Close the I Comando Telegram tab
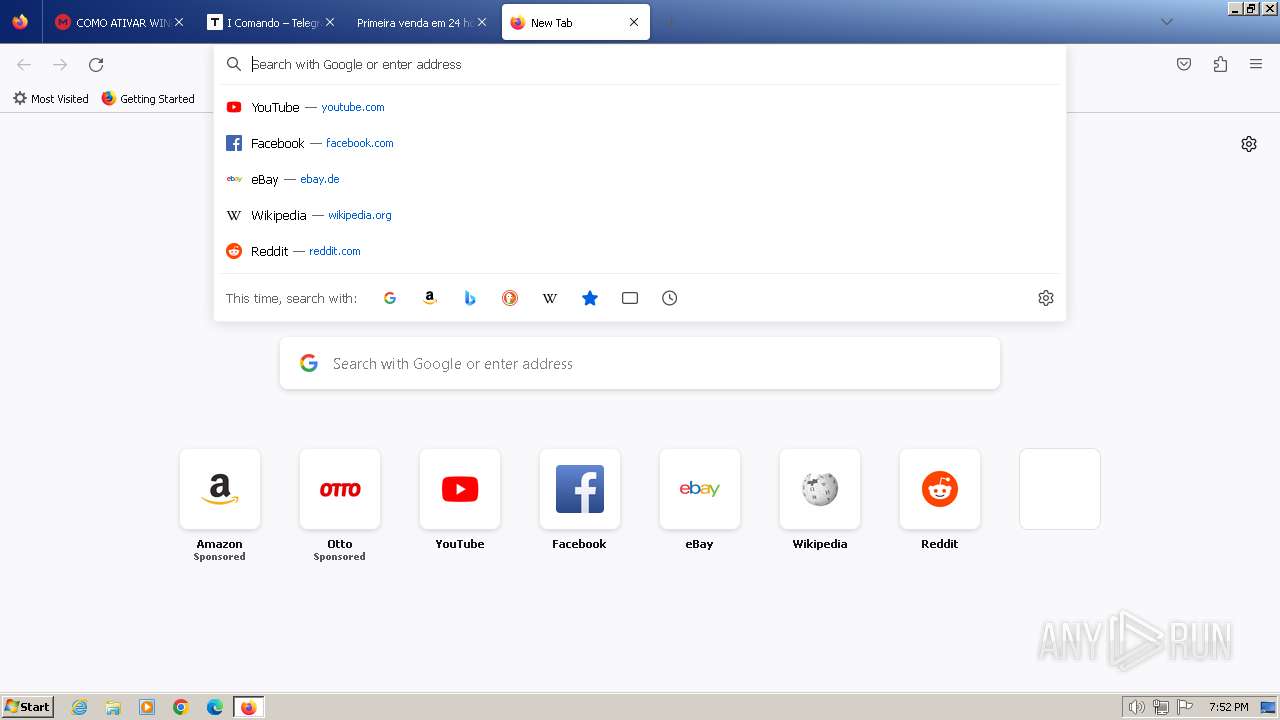Image resolution: width=1280 pixels, height=720 pixels. (331, 22)
